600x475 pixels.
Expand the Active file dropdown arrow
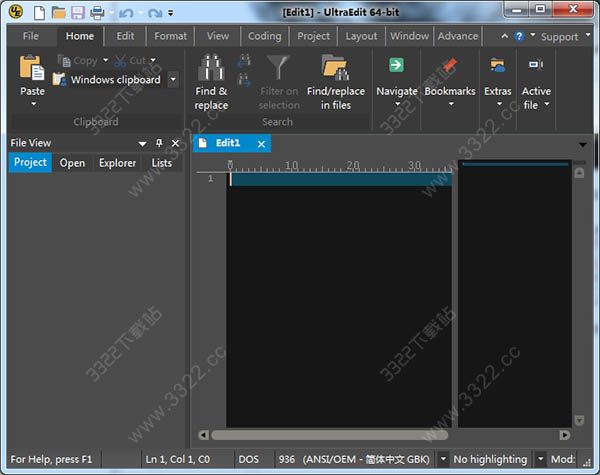click(x=547, y=104)
